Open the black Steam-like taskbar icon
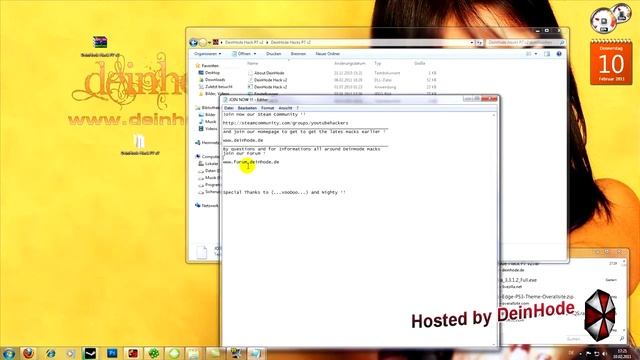Viewport: 640px width, 360px height. coord(90,353)
